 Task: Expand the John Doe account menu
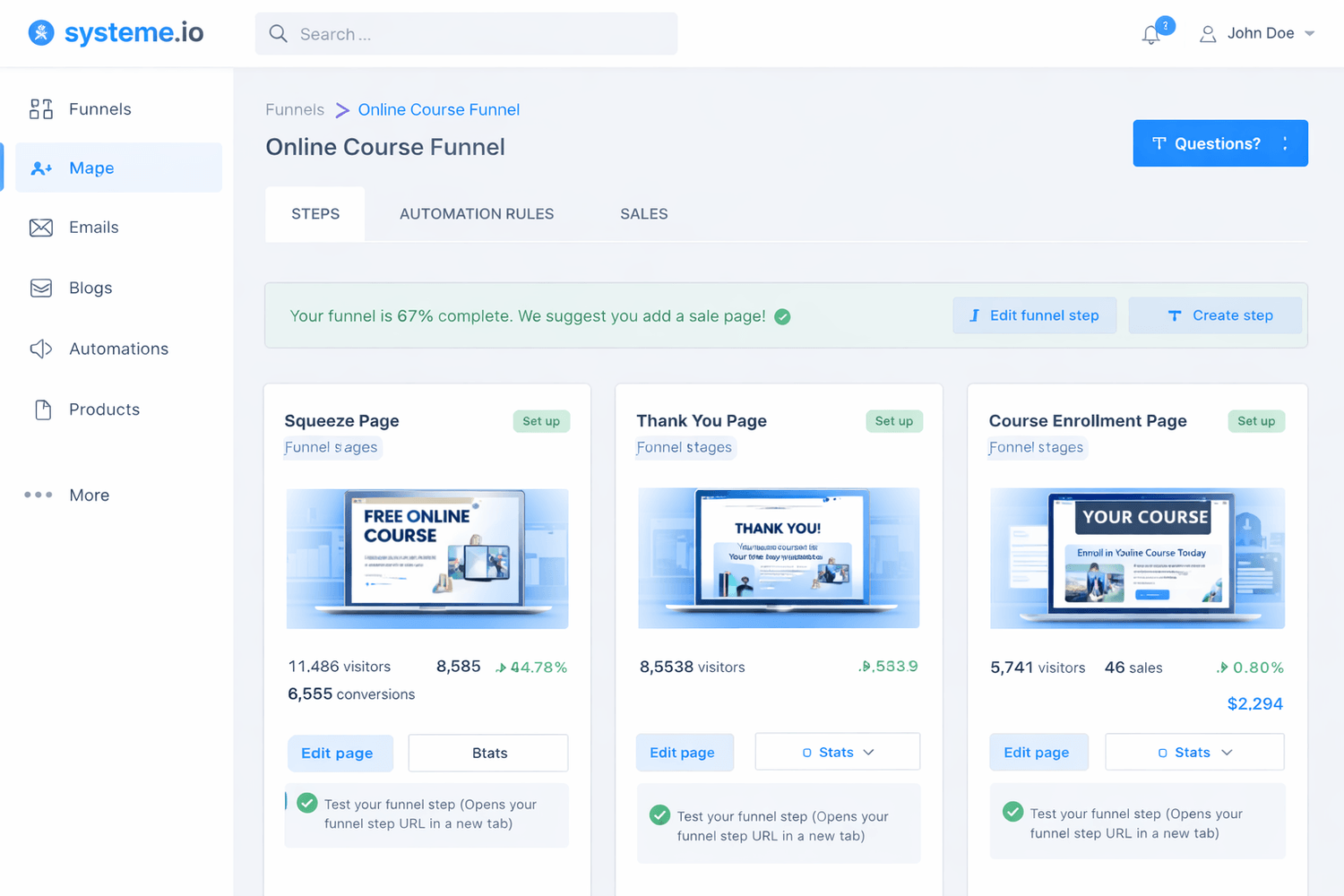click(x=1258, y=32)
